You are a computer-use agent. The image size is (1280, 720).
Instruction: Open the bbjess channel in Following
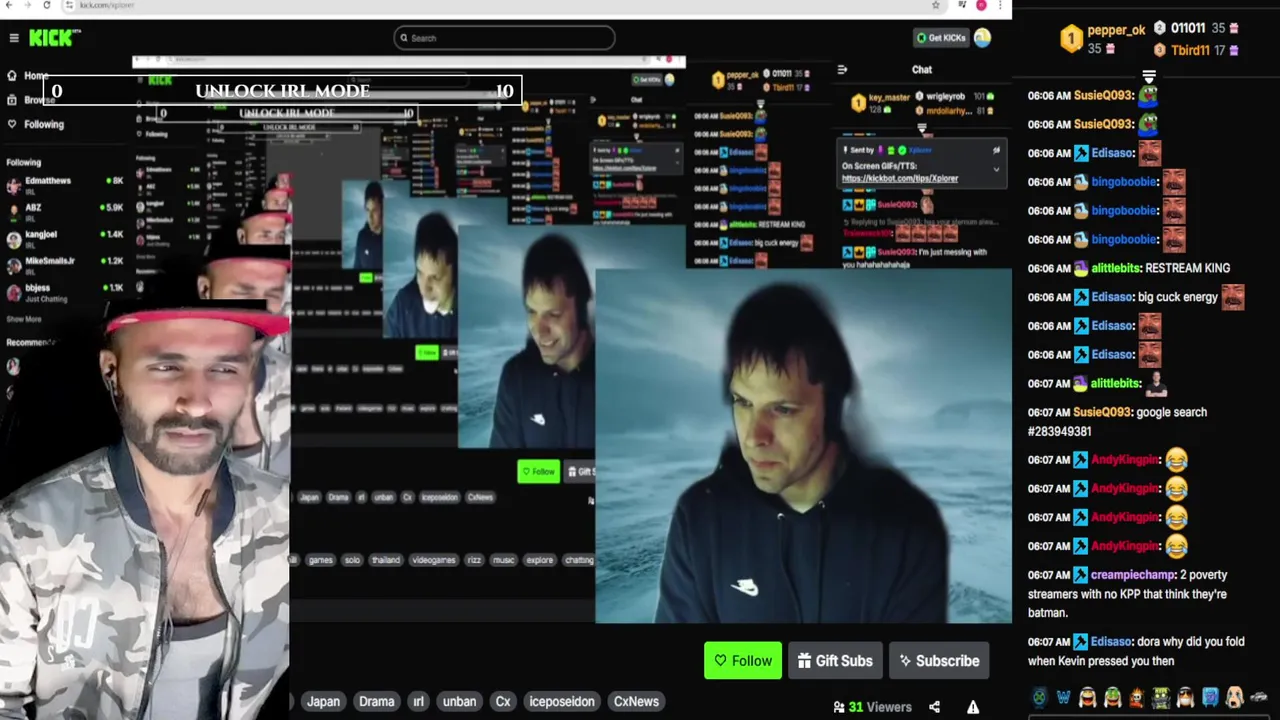pos(65,292)
